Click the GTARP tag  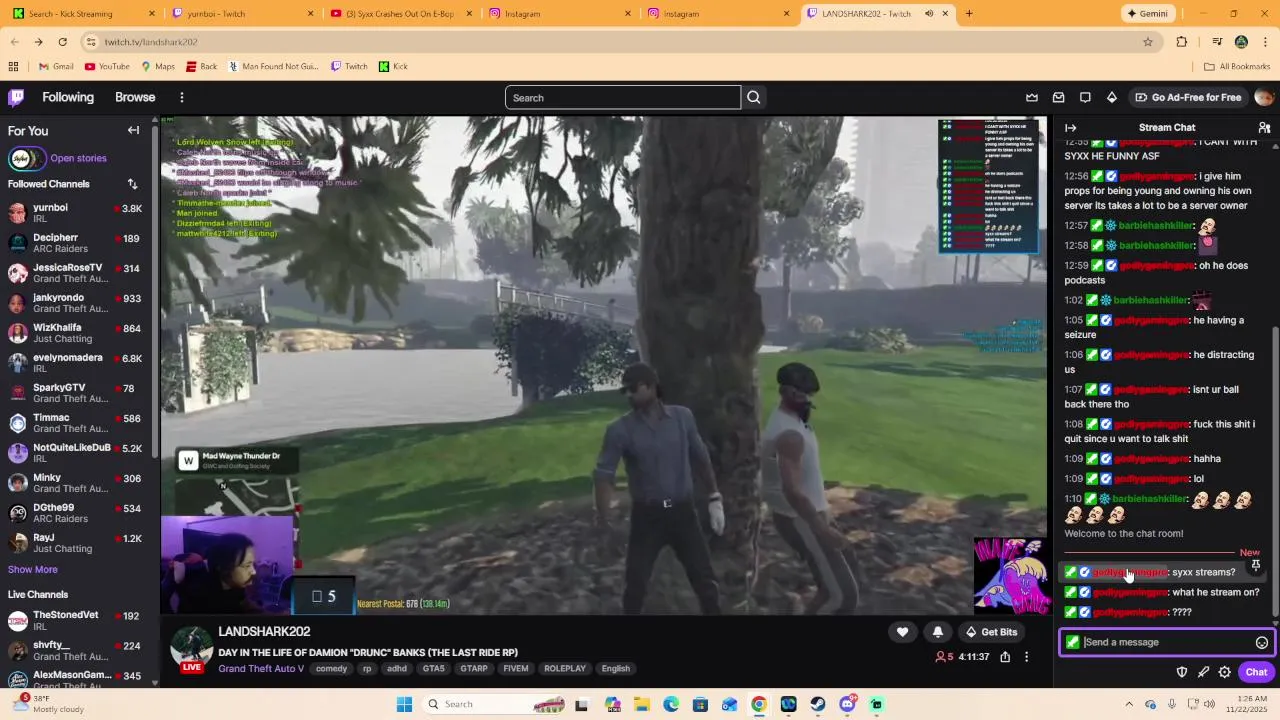pos(474,669)
